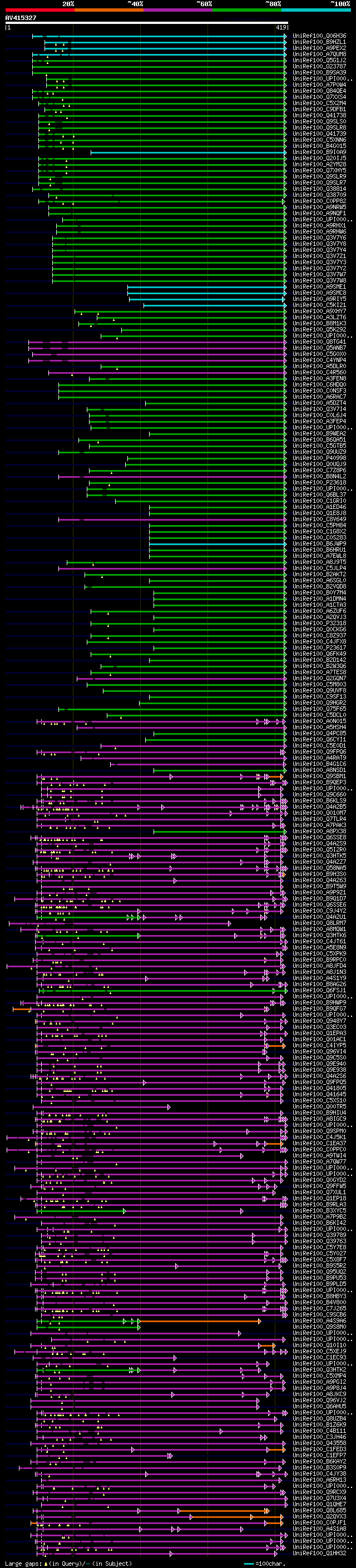
Task: Open UniRef100_B9I0A9 hit label
Action: (x=319, y=152)
